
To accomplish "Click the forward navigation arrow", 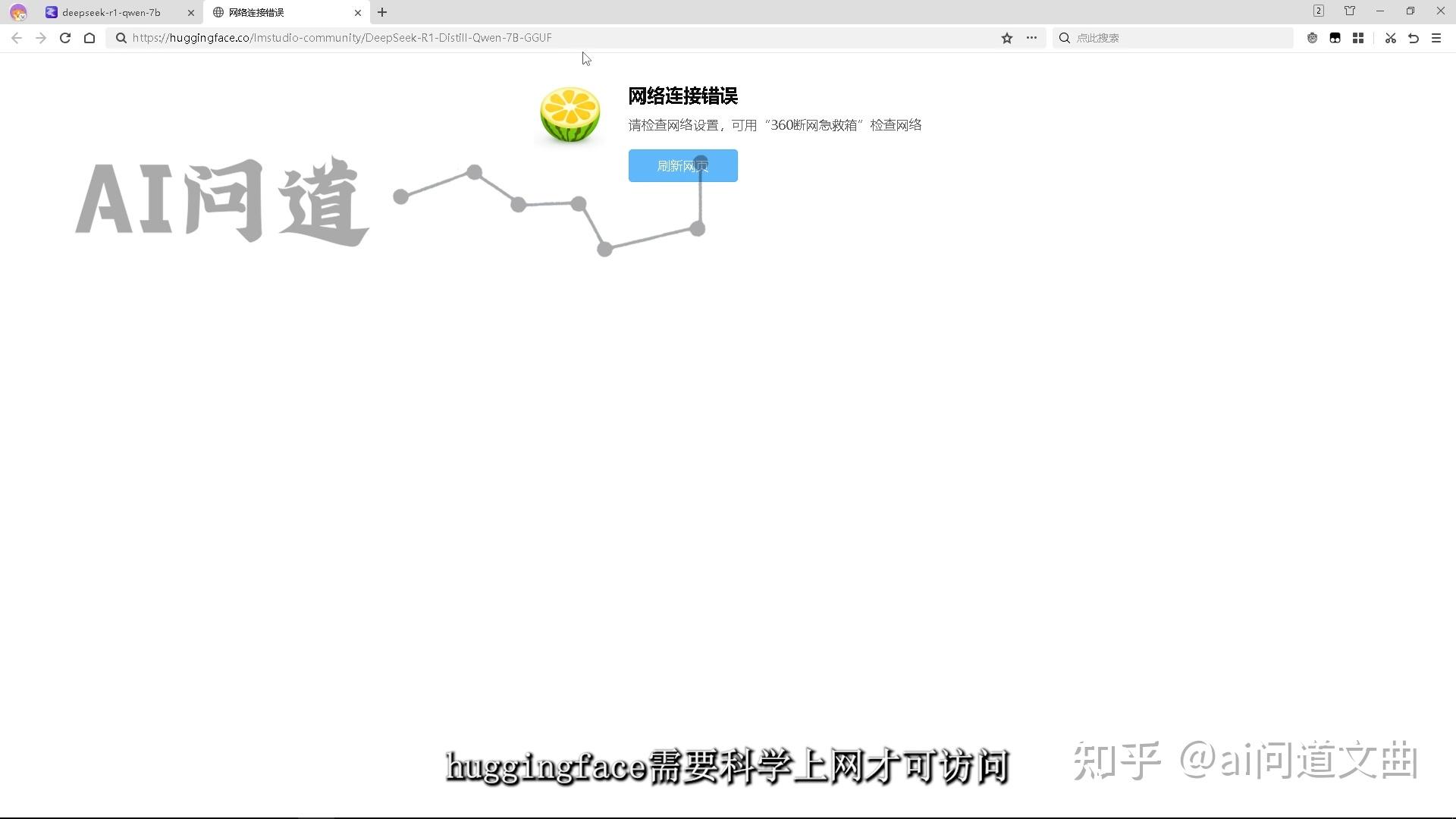I will (40, 37).
